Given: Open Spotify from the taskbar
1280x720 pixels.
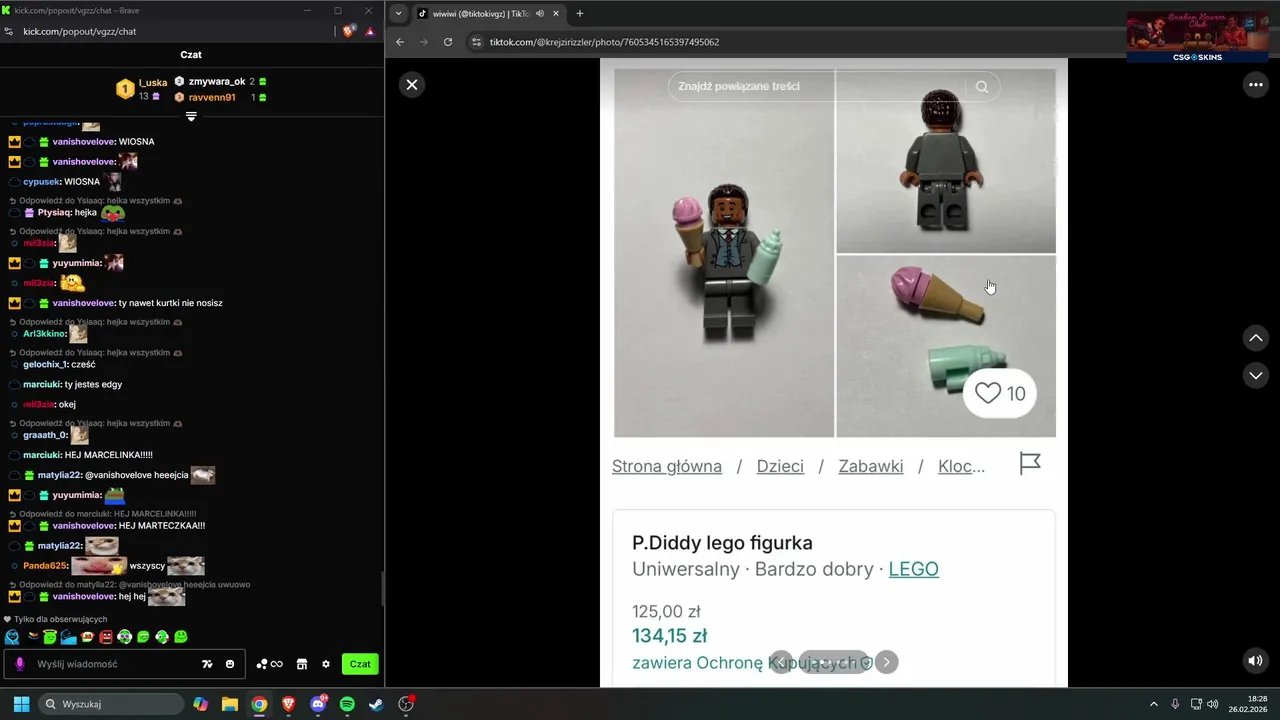Looking at the screenshot, I should click(x=347, y=704).
